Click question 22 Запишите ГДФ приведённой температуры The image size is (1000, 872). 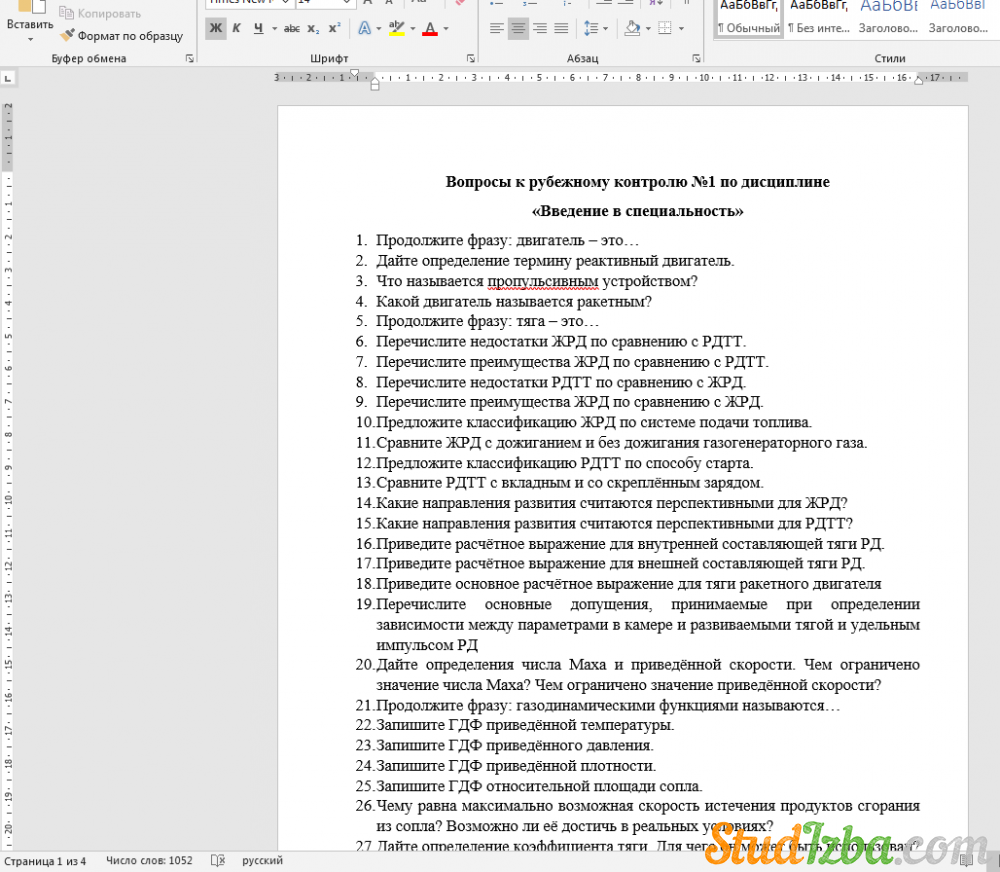click(525, 725)
